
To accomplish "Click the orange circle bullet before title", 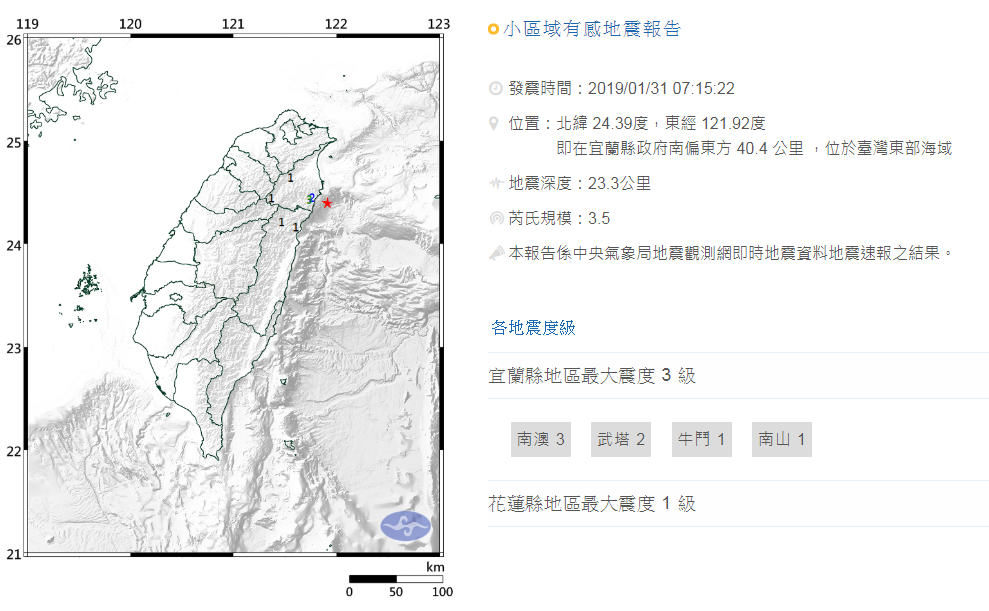I will click(x=493, y=29).
